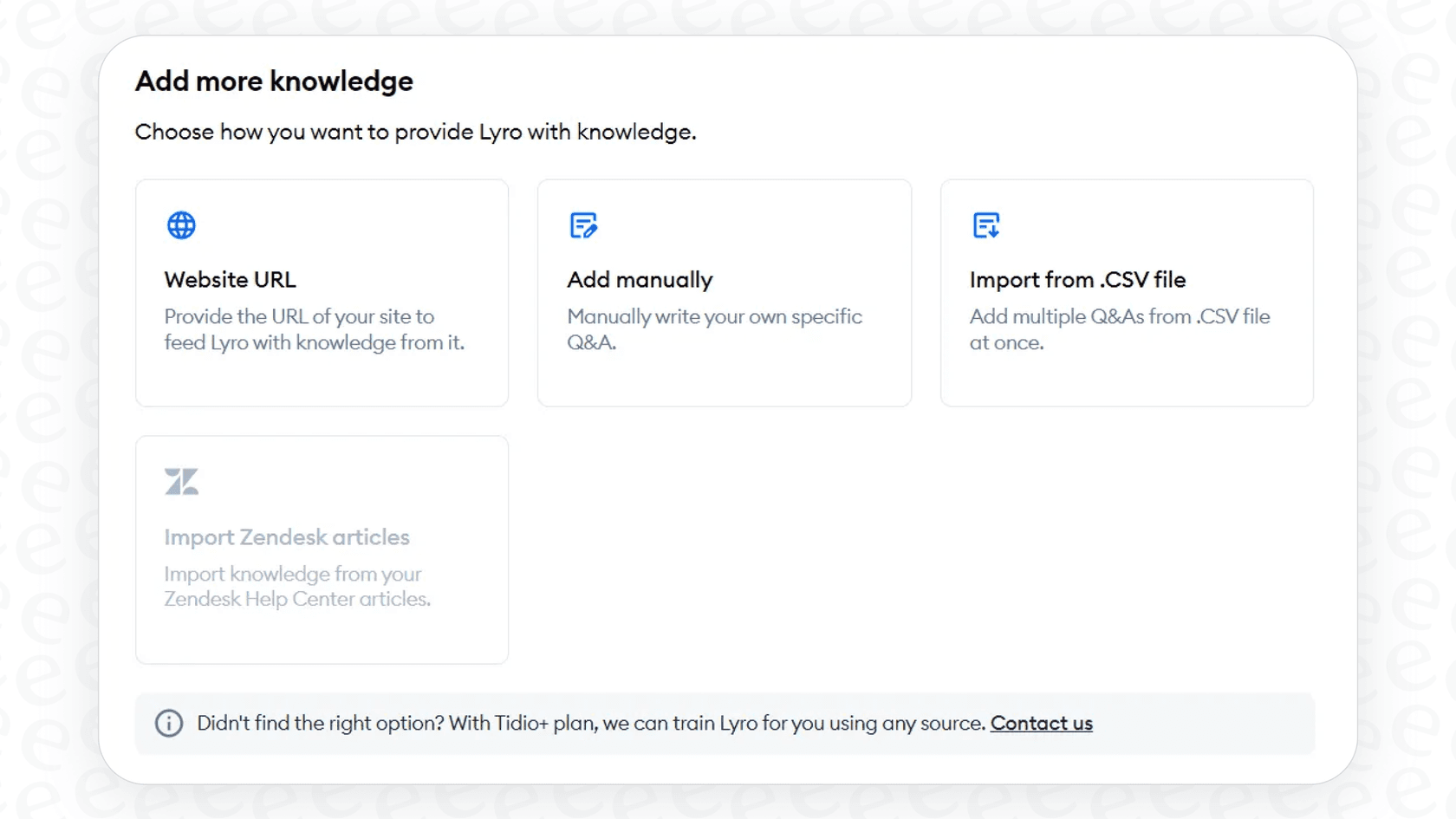The height and width of the screenshot is (819, 1456).
Task: Click the Zendesk logo icon
Action: click(x=181, y=481)
